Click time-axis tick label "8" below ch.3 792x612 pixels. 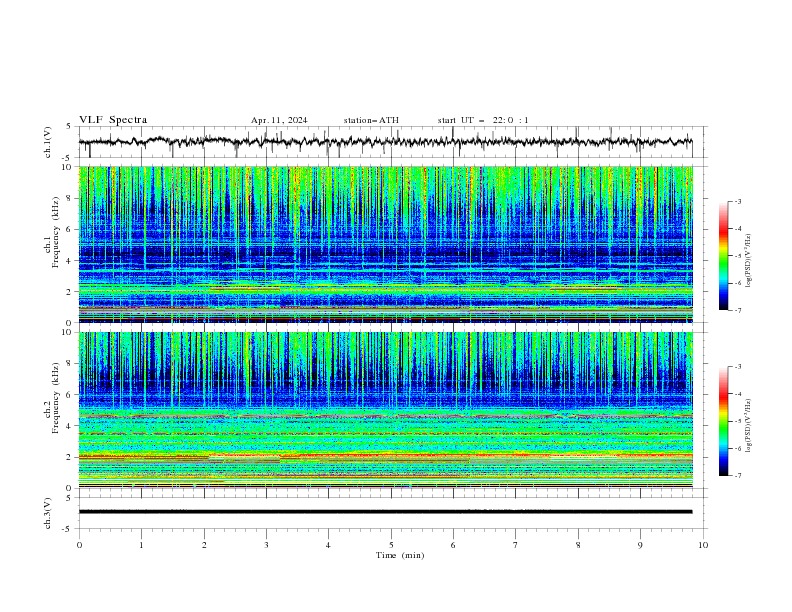578,545
